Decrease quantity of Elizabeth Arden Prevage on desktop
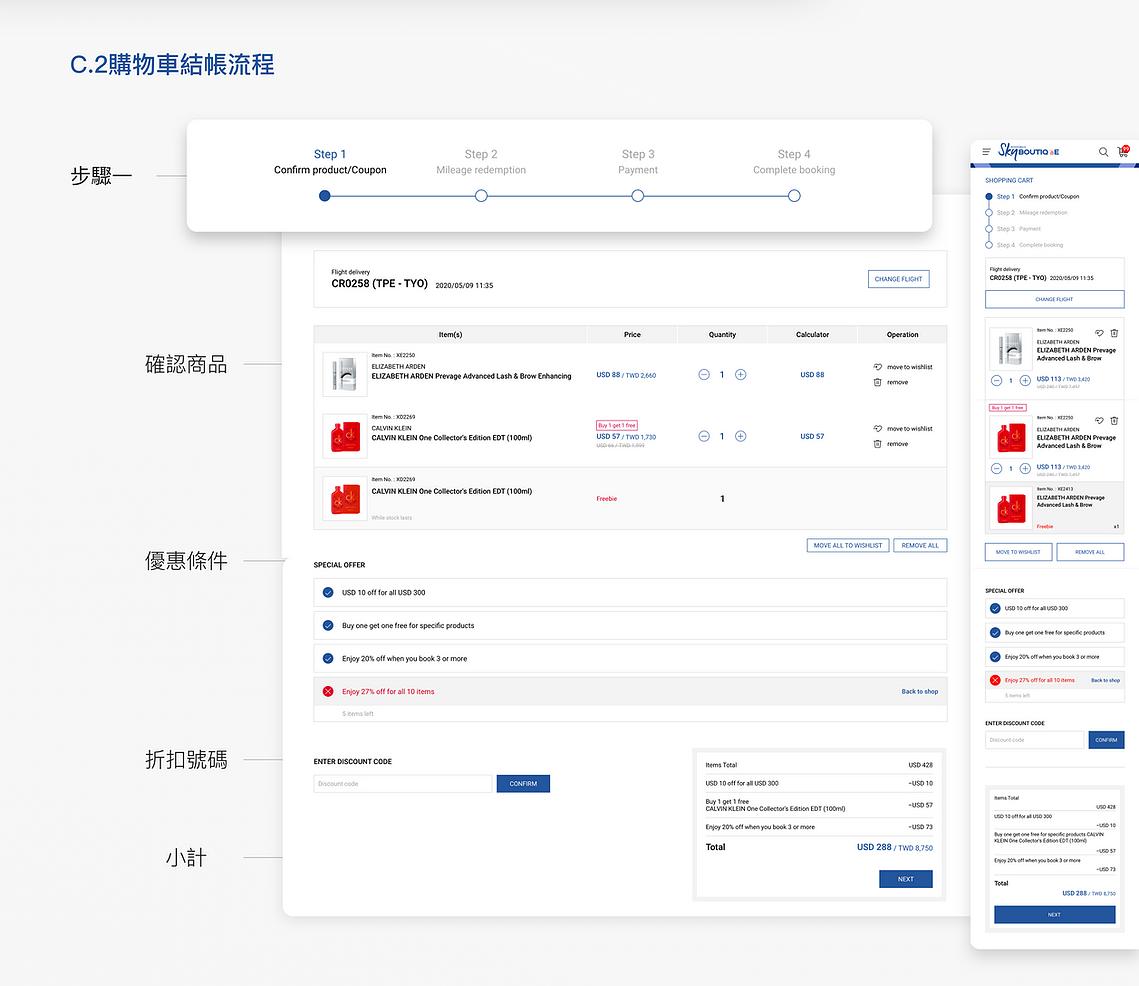 [704, 375]
